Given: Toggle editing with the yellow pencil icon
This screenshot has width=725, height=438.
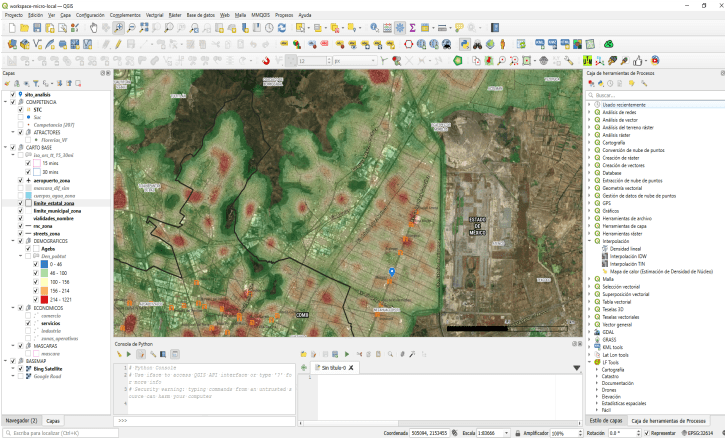Looking at the screenshot, I should click(118, 44).
